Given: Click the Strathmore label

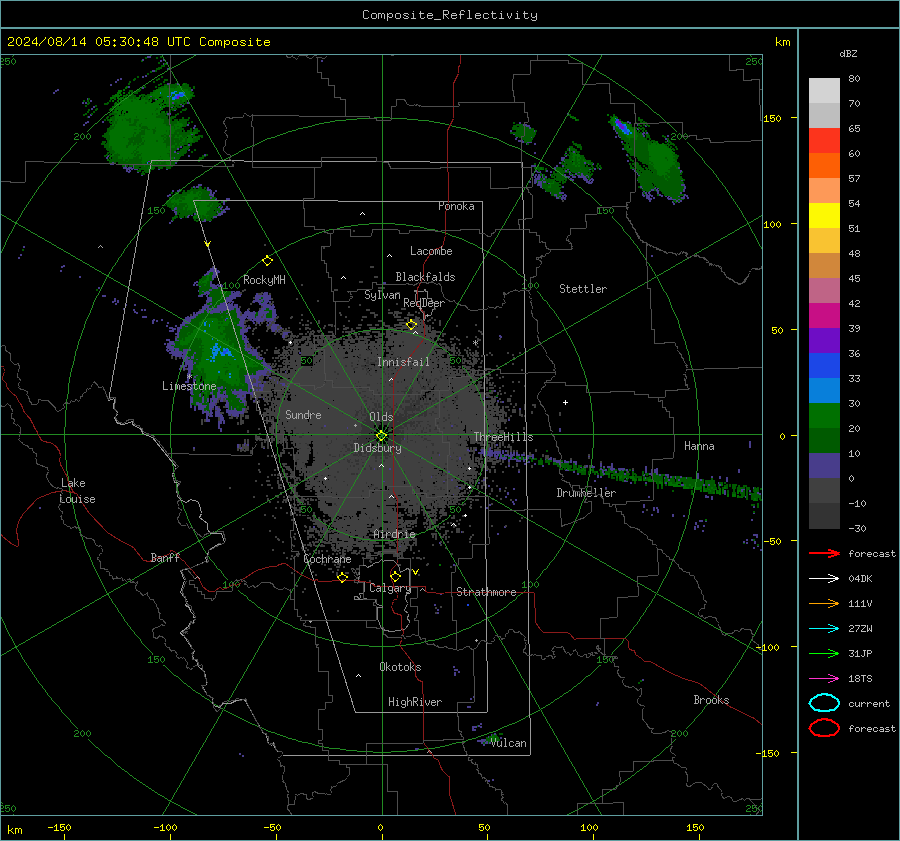Looking at the screenshot, I should pyautogui.click(x=486, y=592).
